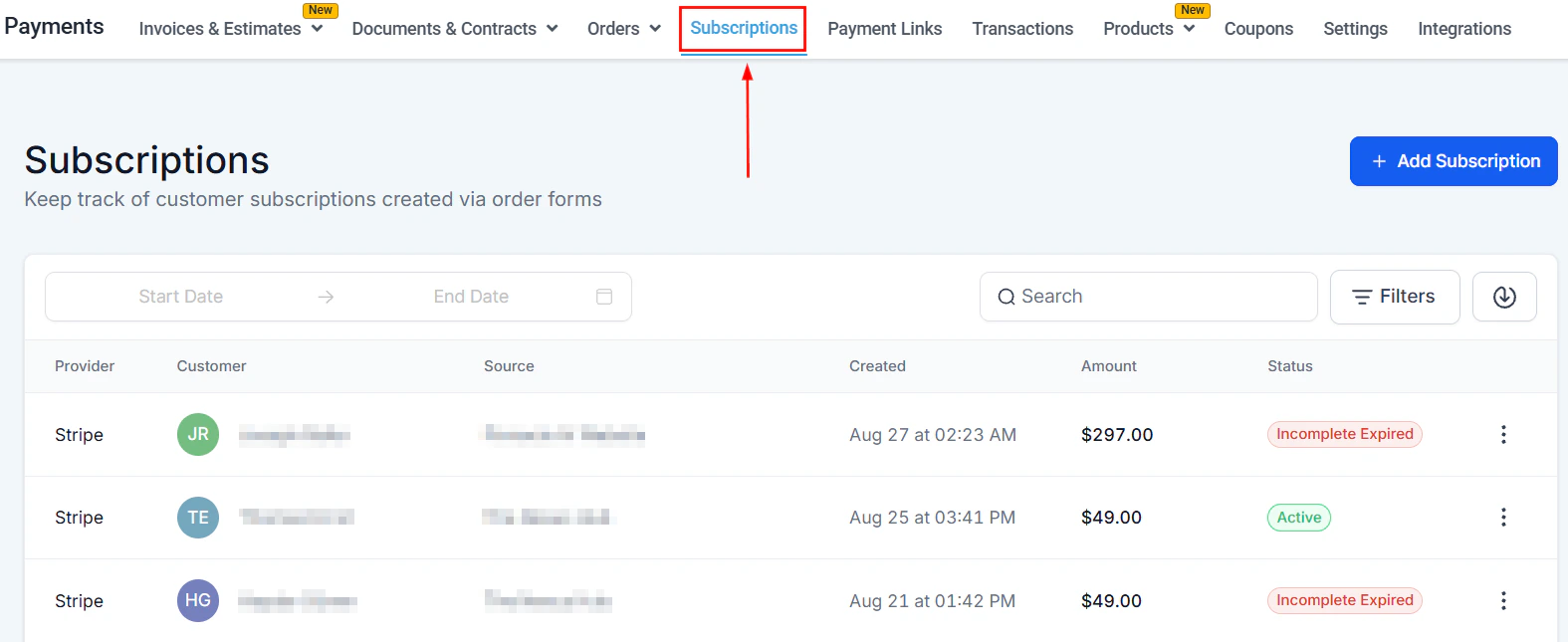The height and width of the screenshot is (642, 1568).
Task: Click the Active status badge
Action: point(1298,518)
